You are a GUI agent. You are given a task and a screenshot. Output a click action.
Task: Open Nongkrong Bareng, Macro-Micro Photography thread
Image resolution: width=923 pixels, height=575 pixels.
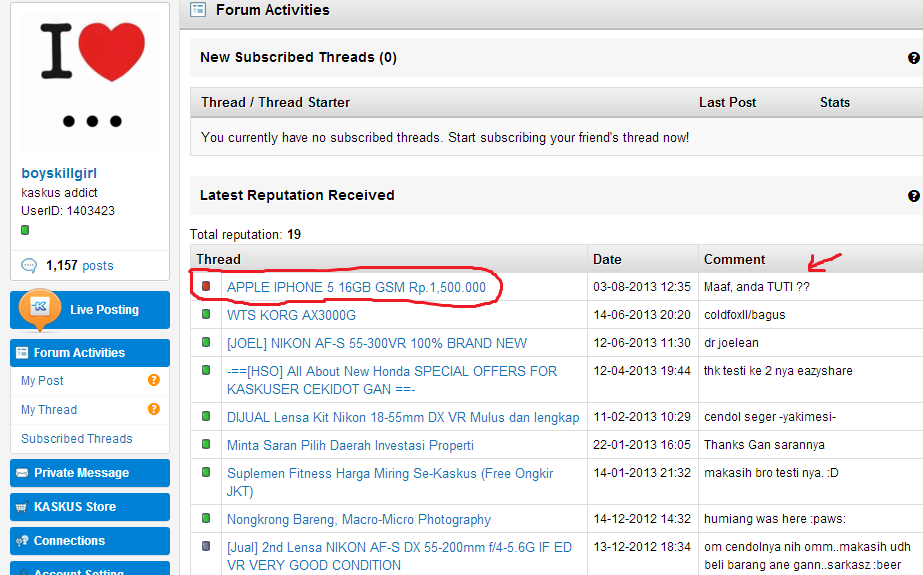[x=359, y=519]
